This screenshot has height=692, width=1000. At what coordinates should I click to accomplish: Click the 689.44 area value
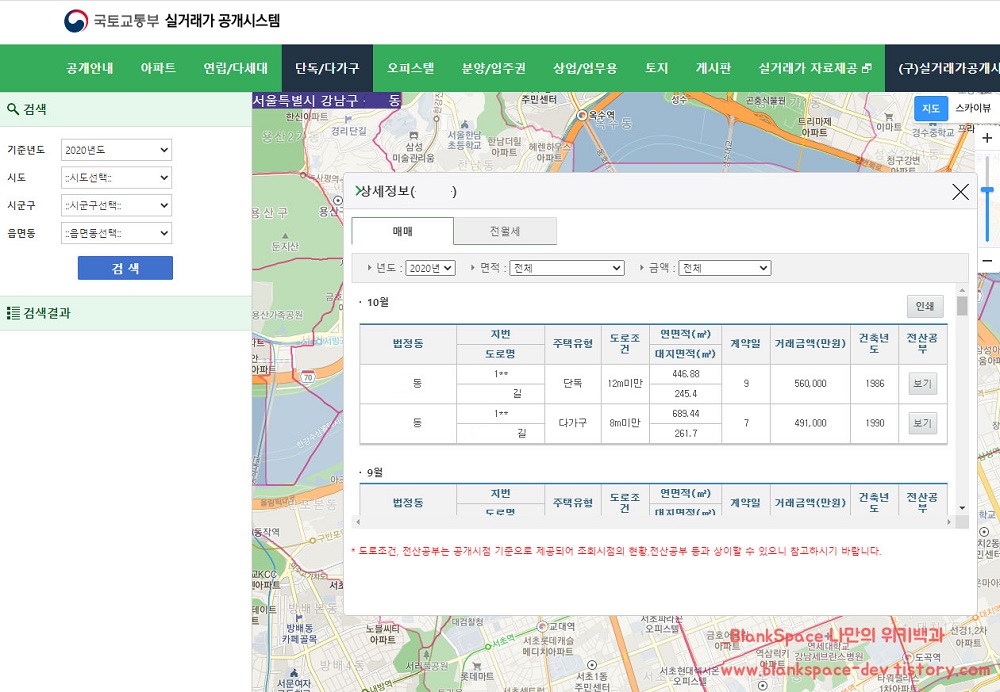(686, 414)
